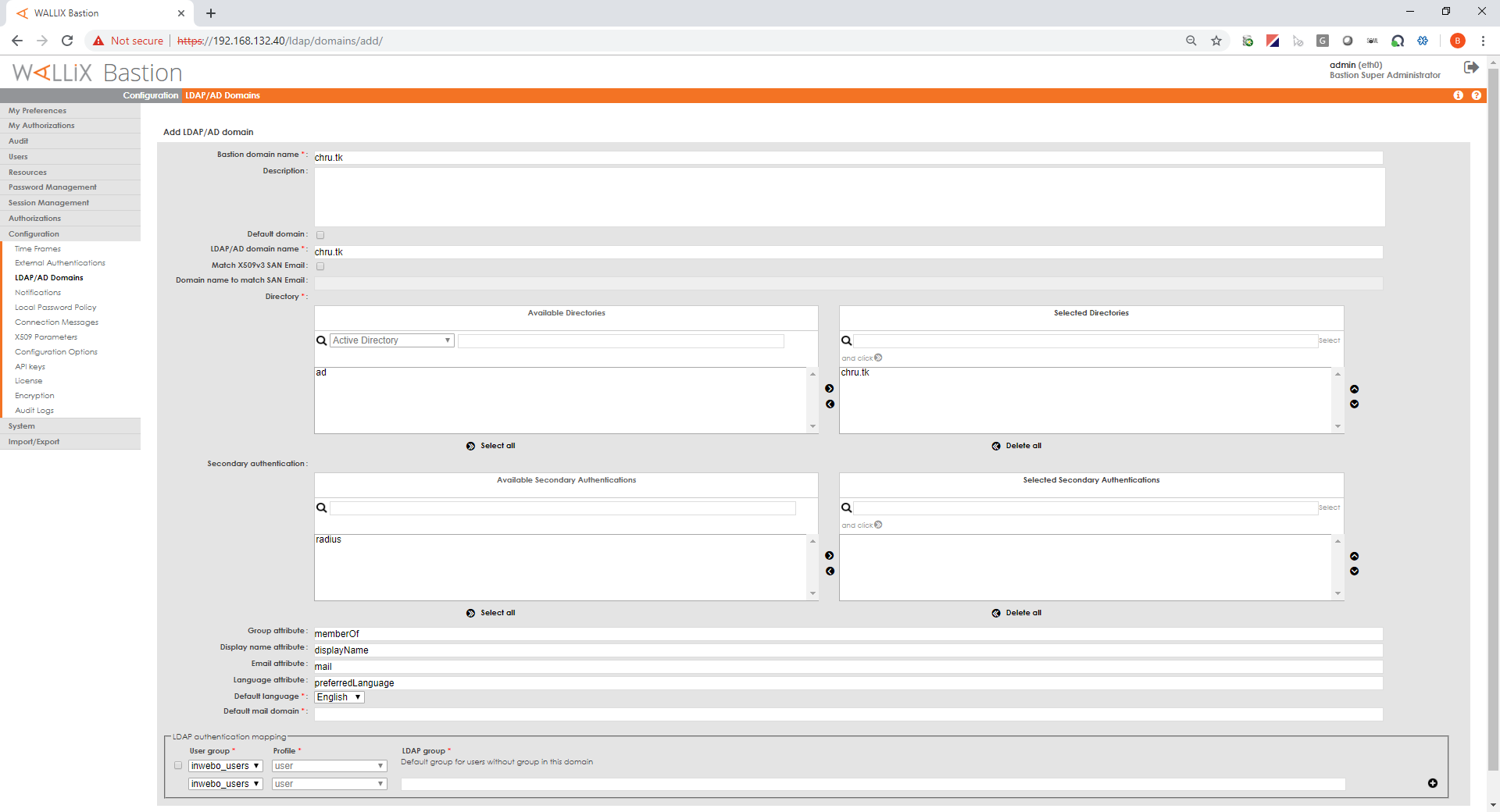Add directory with right arrow icon
Viewport: 1500px width, 812px height.
coord(829,389)
